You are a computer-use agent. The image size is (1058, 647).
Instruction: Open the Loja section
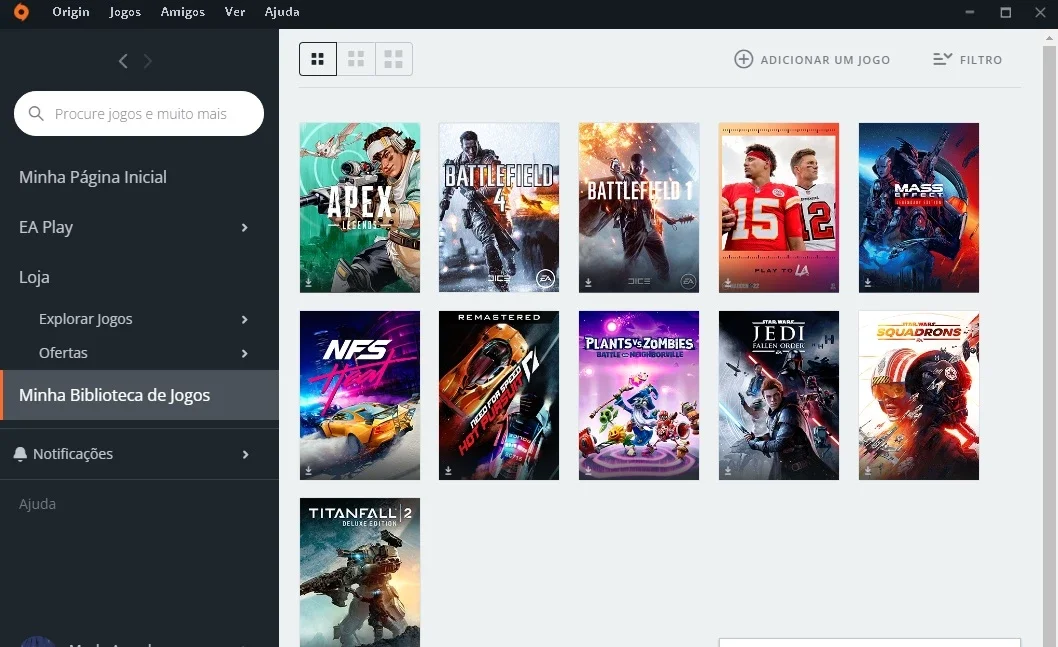pos(34,277)
